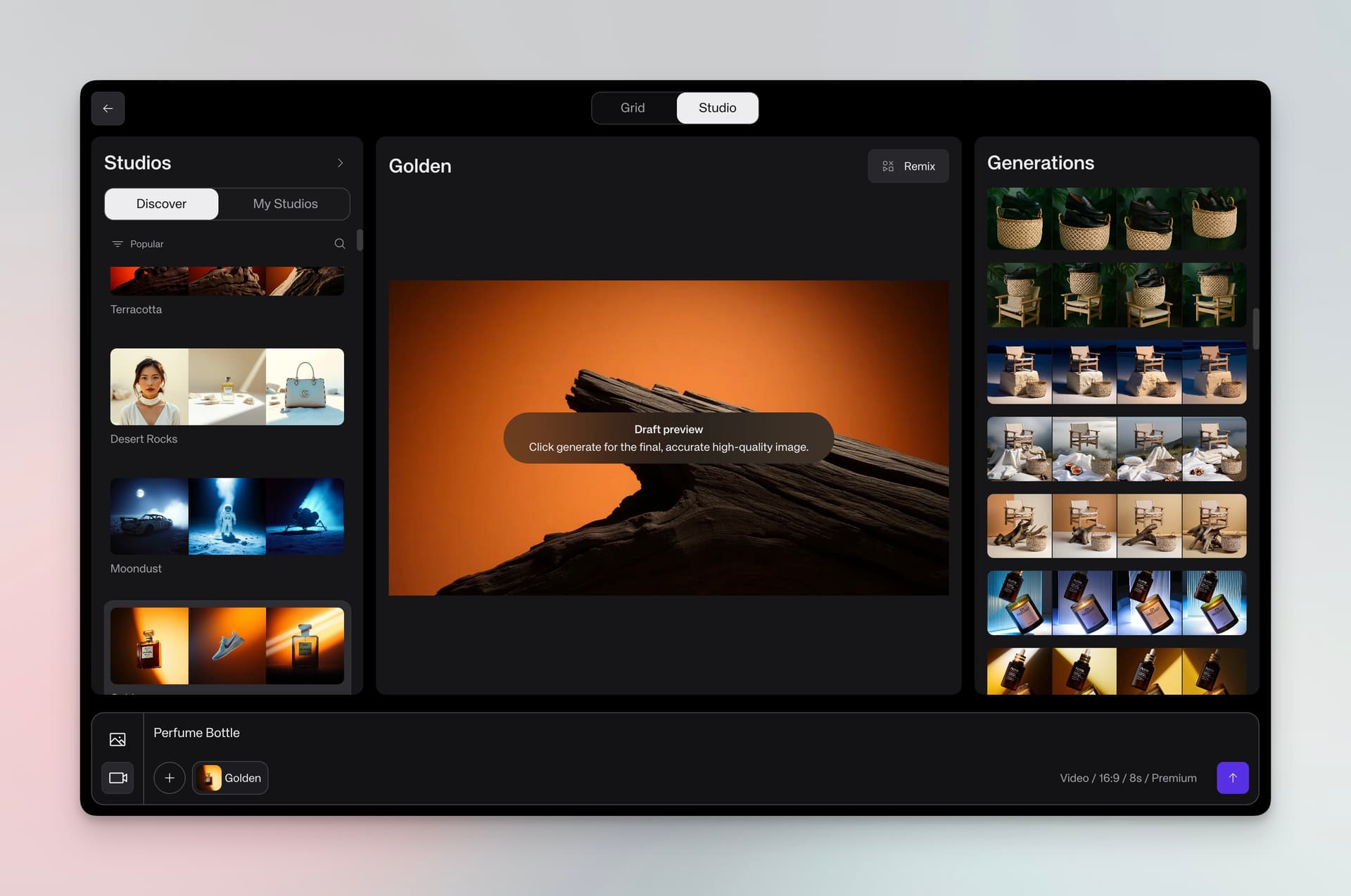This screenshot has height=896, width=1351.
Task: Expand the Studios panel chevron
Action: 341,163
